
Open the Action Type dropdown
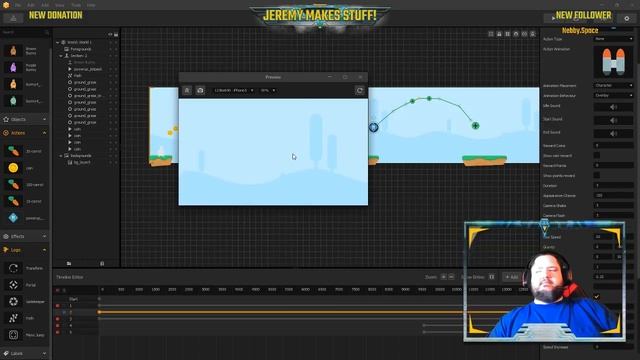tap(613, 39)
